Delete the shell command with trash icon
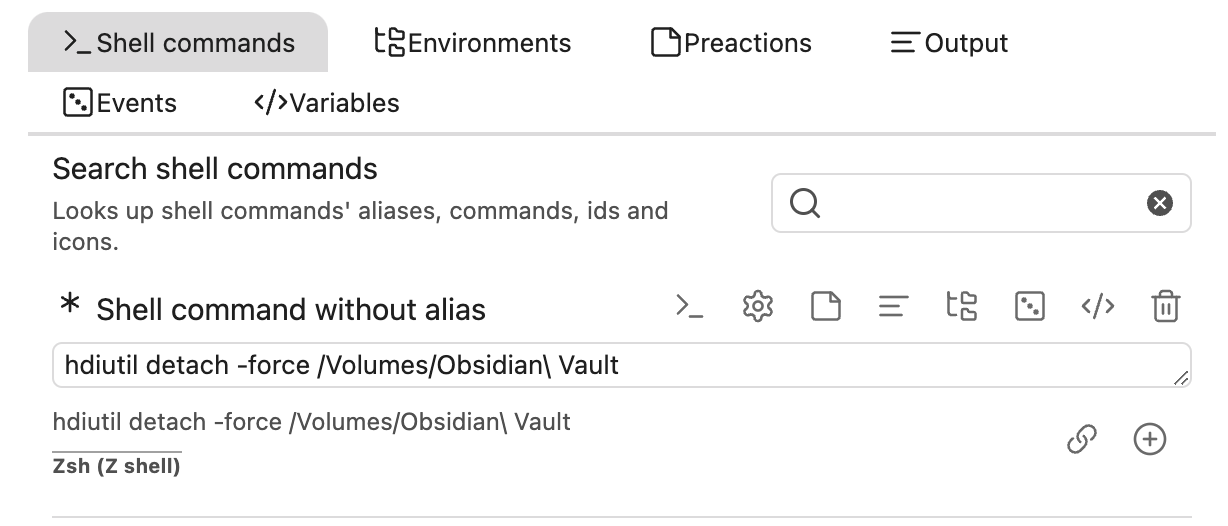 (x=1165, y=307)
